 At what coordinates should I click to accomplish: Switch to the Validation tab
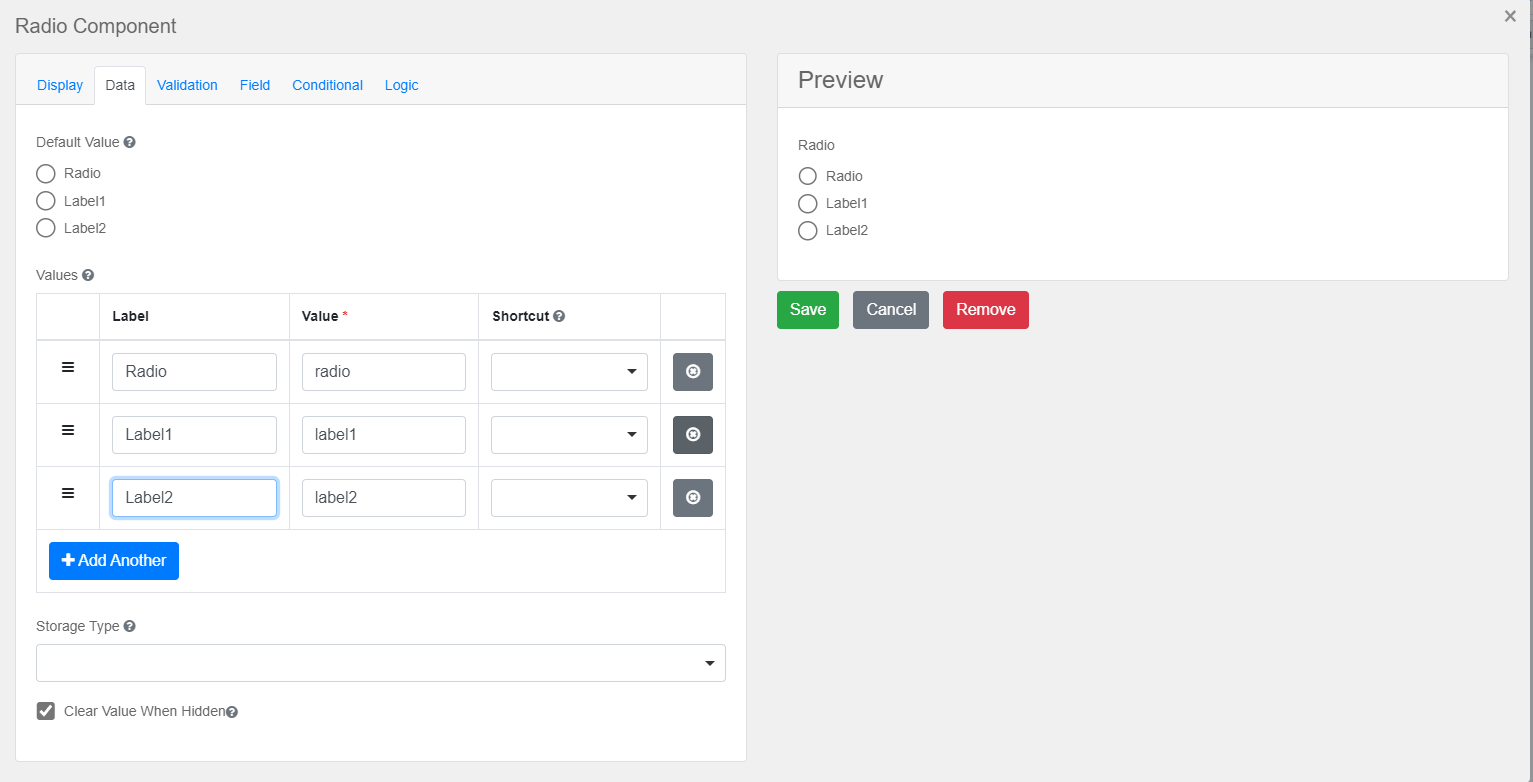click(187, 85)
